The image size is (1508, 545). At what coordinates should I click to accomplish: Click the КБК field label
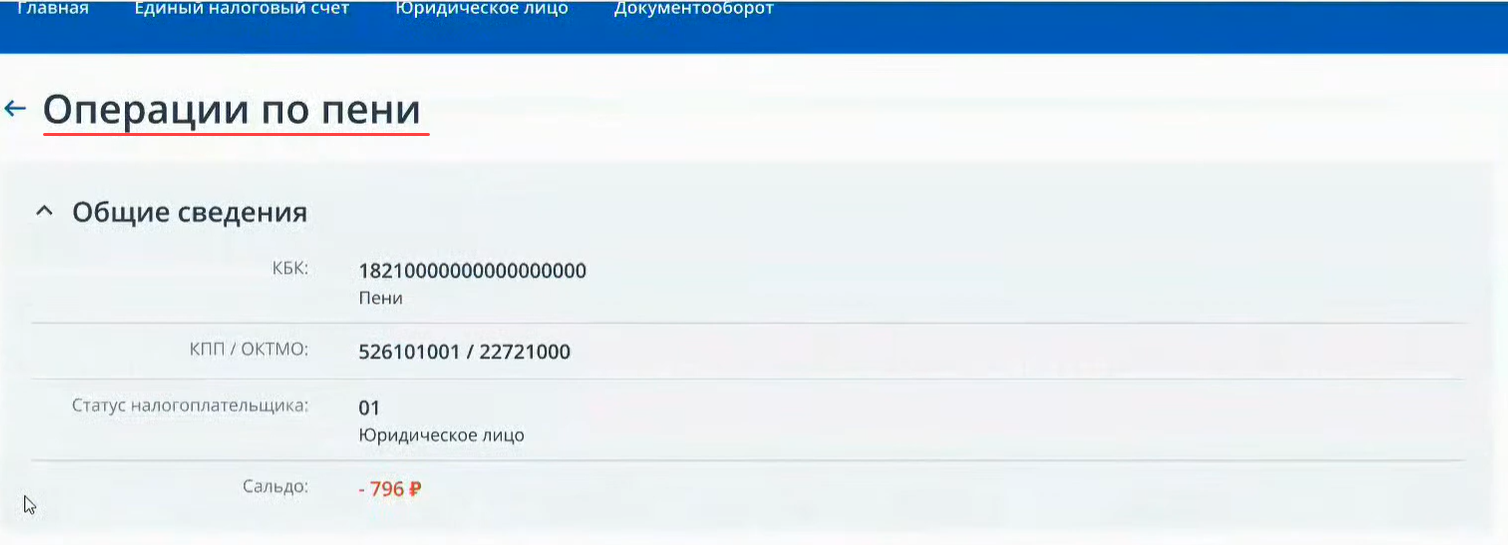tap(290, 268)
